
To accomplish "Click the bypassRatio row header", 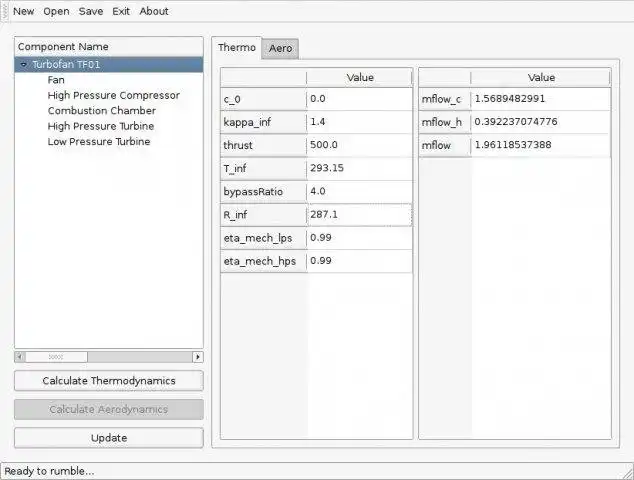I will [x=264, y=192].
